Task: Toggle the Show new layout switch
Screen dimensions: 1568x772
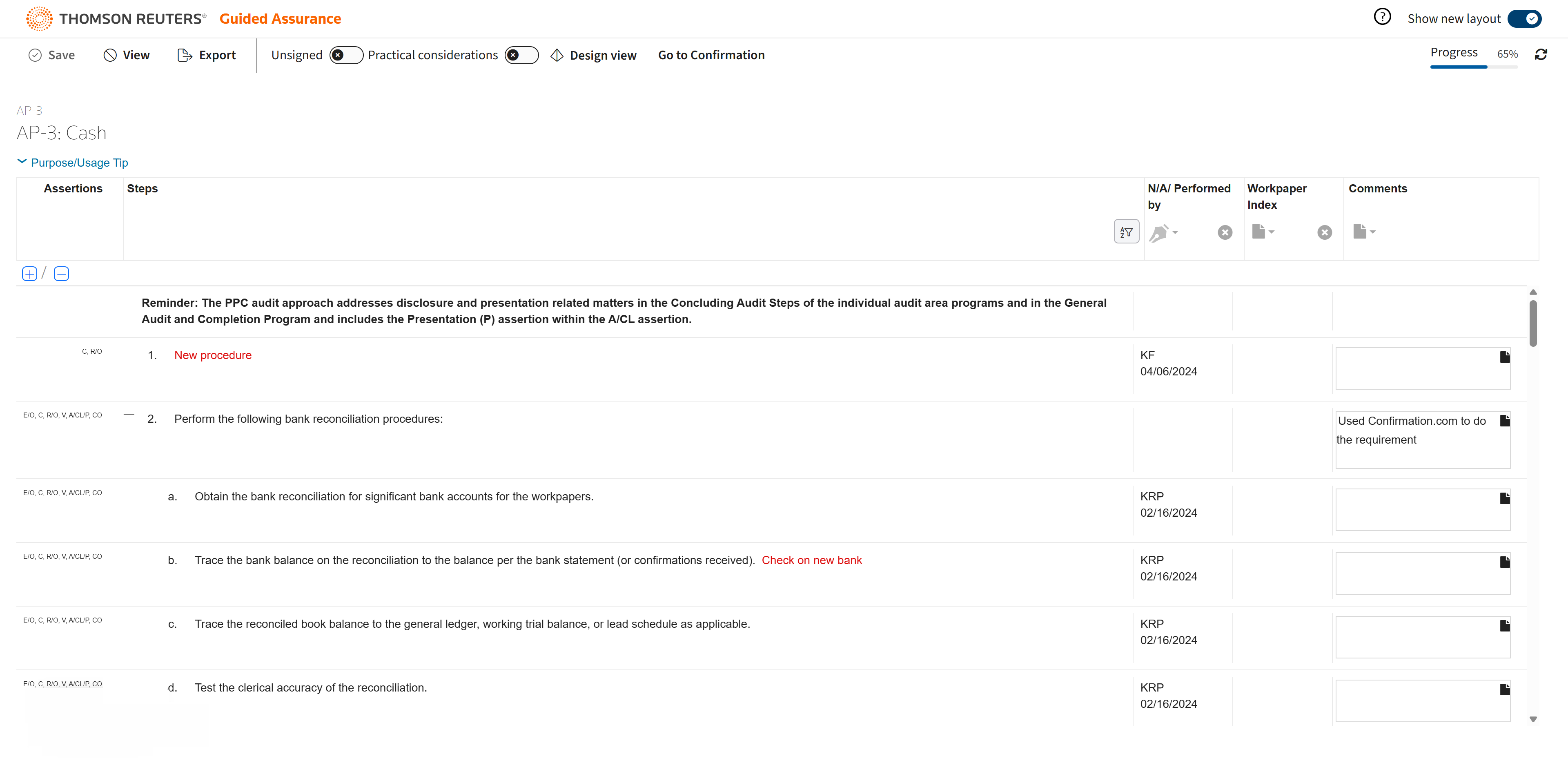Action: (1524, 19)
